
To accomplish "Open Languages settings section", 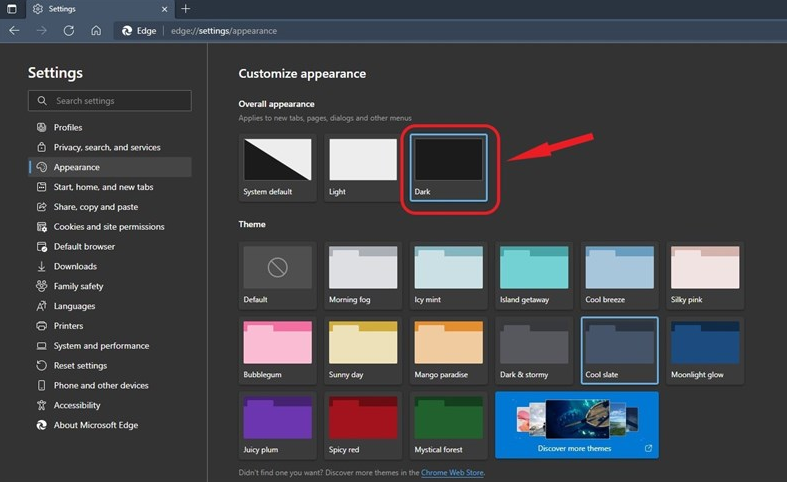I will click(110, 306).
